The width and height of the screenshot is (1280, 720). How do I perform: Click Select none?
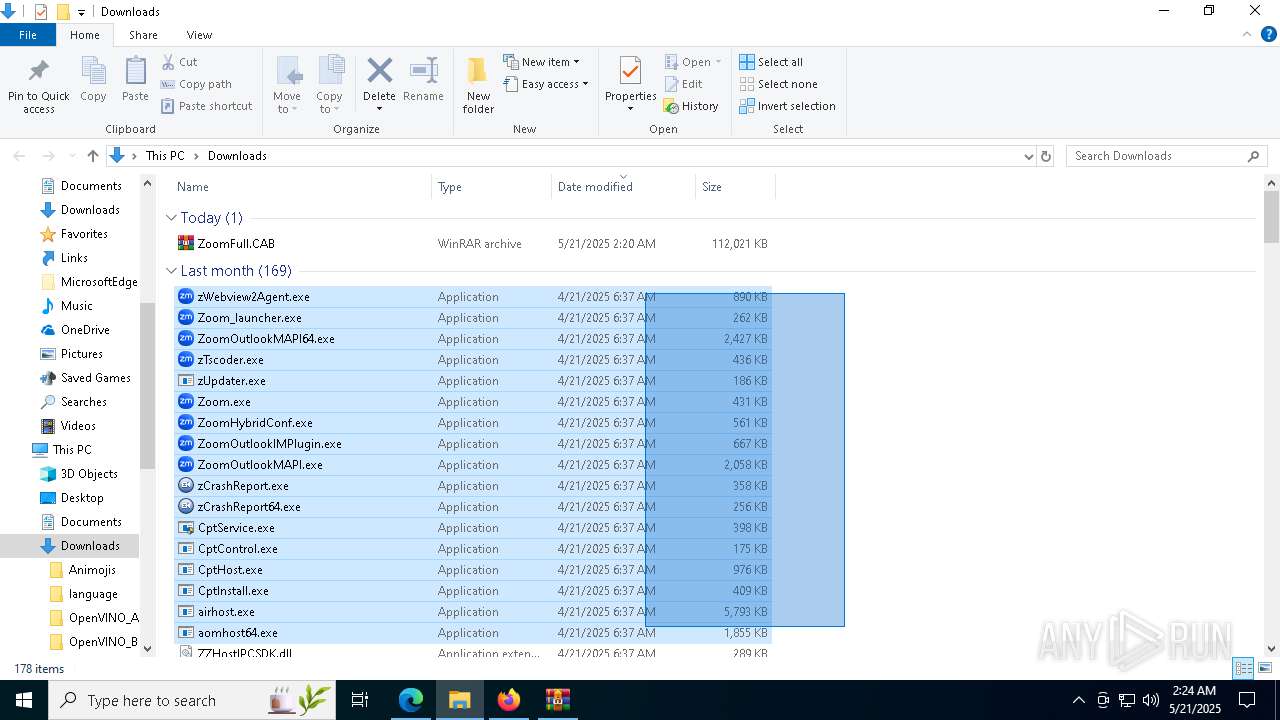[778, 84]
